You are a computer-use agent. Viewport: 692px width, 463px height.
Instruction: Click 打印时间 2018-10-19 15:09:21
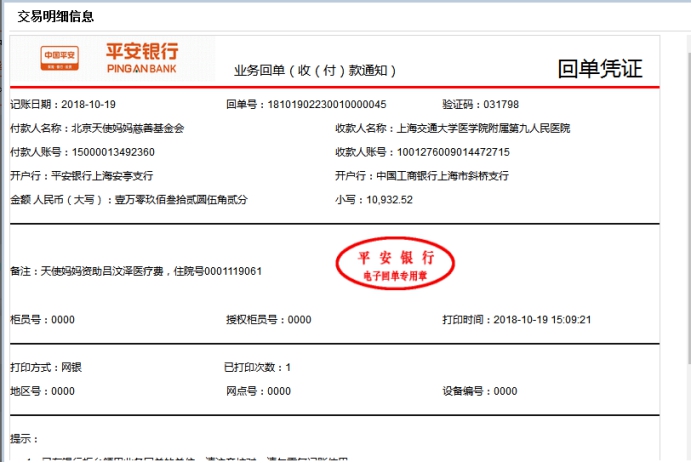[x=517, y=320]
